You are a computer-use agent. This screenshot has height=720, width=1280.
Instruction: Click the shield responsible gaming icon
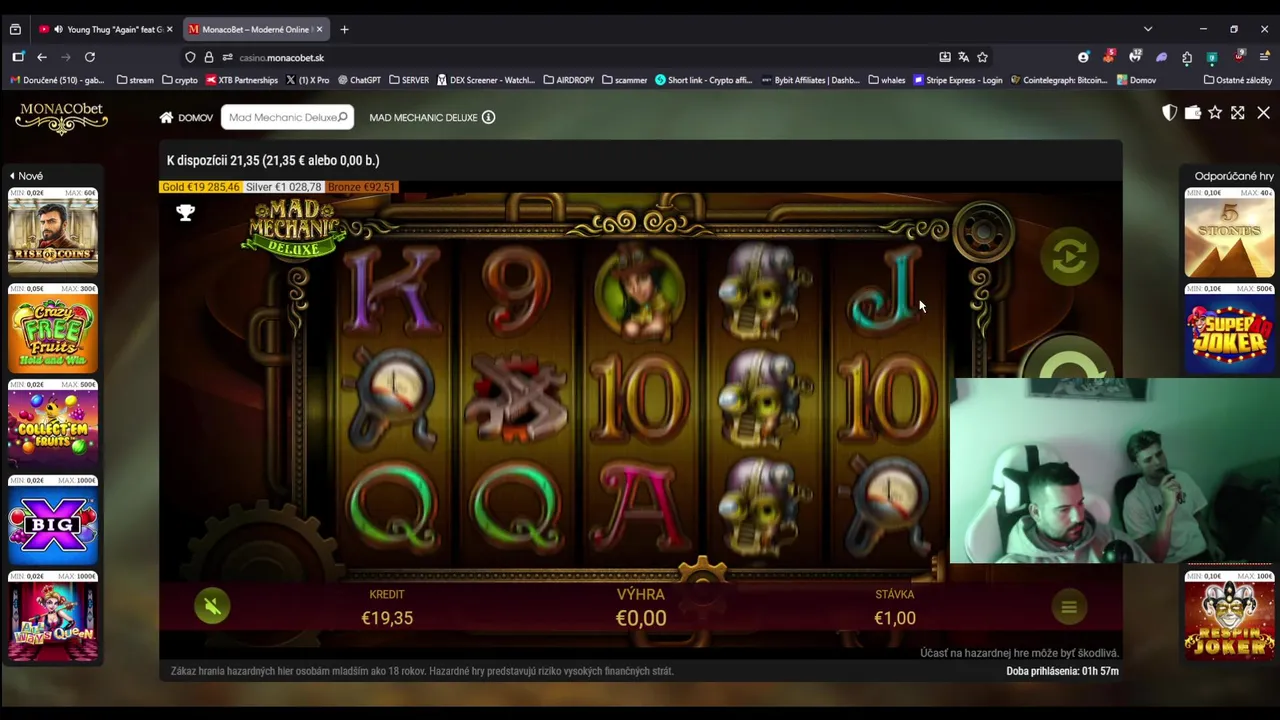1169,113
